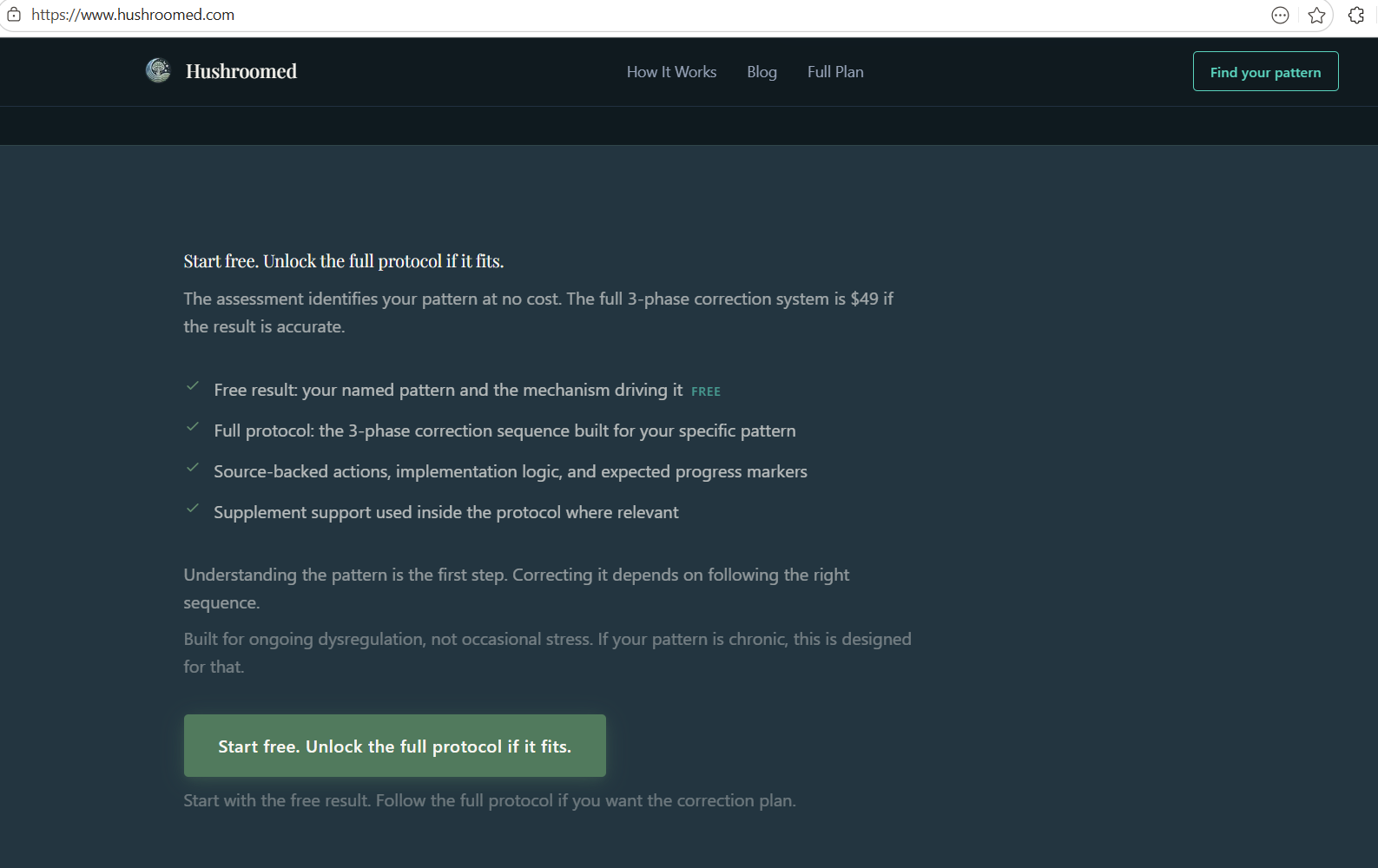
Task: Bookmark this page using the star icon
Action: (1317, 15)
